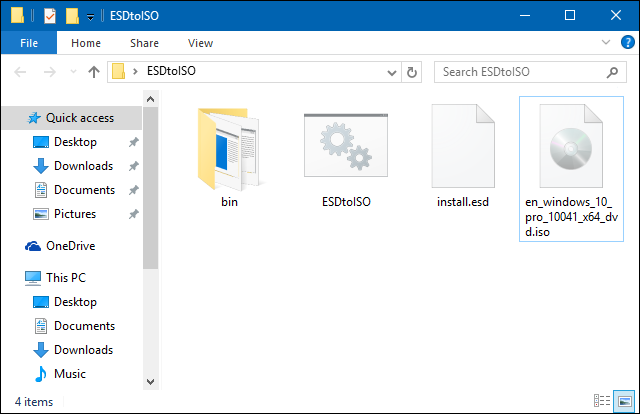Go up one folder level
Screen dimensions: 640x414
coord(94,72)
